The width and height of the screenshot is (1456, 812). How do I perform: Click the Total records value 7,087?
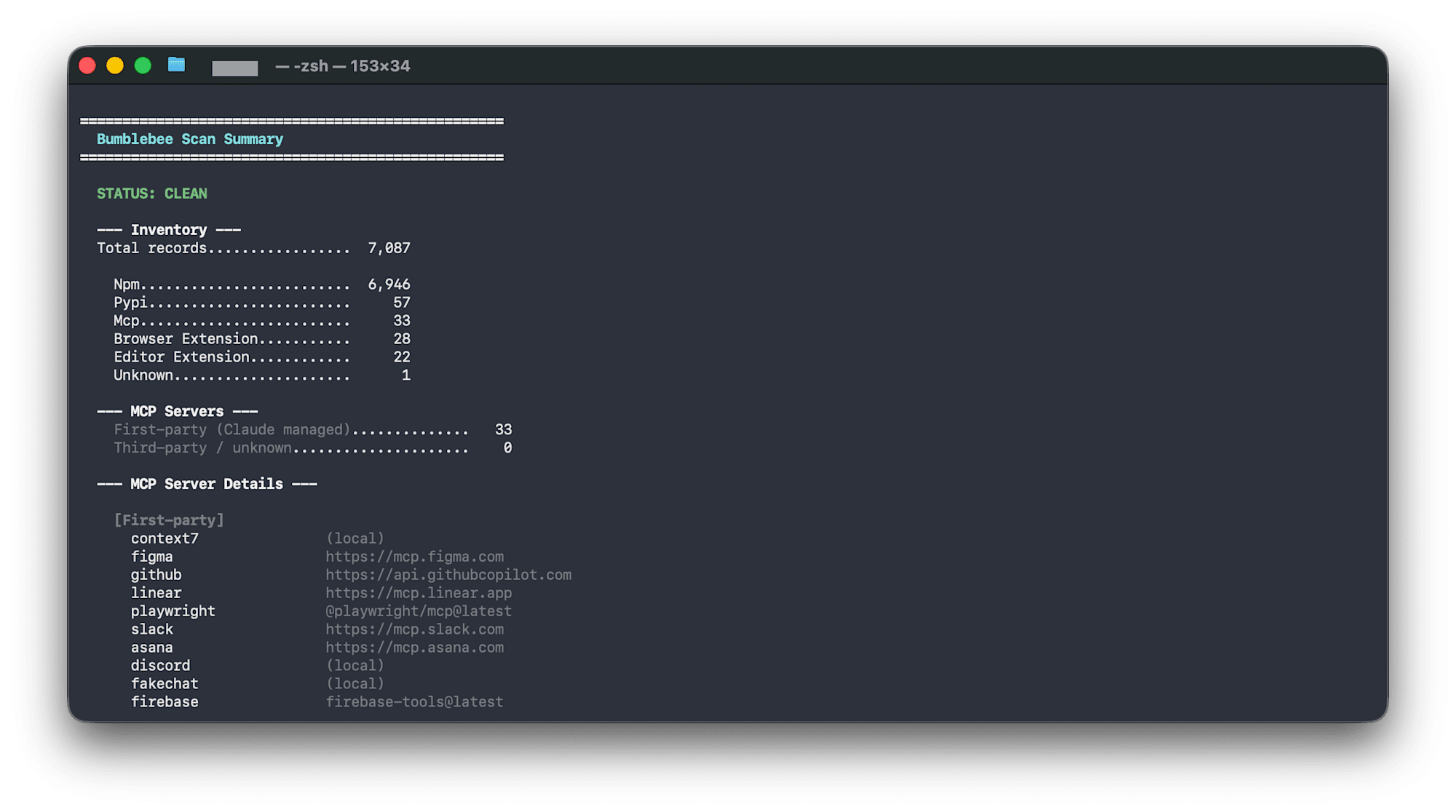[389, 248]
